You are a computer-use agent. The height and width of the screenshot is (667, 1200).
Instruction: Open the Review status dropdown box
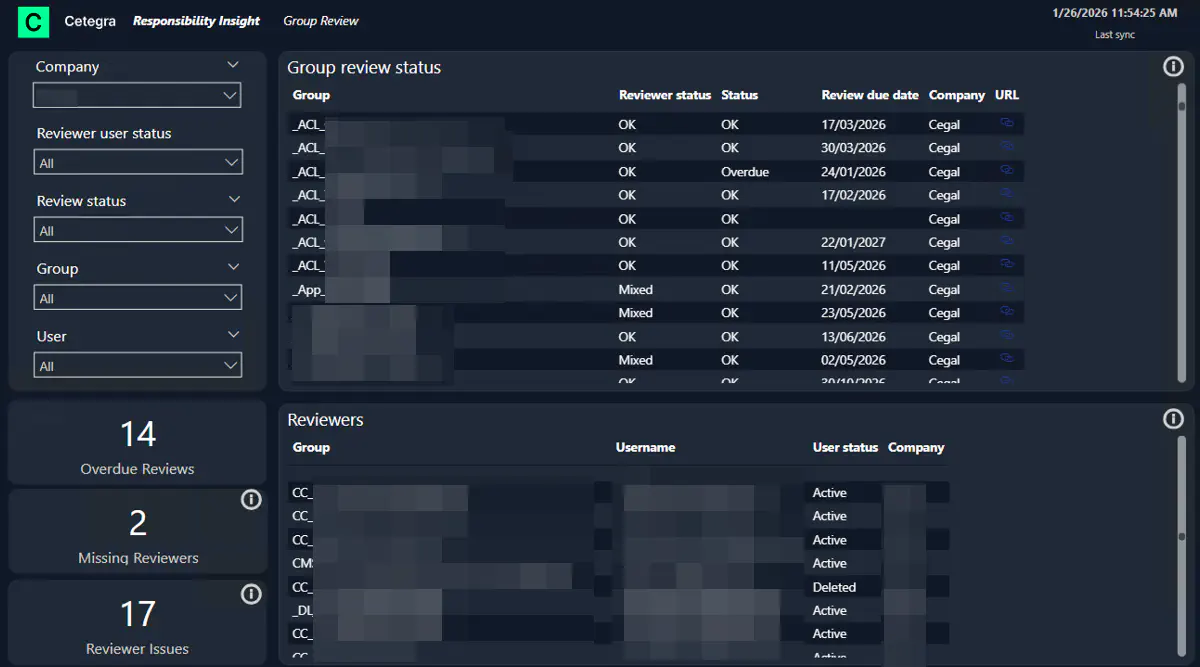pyautogui.click(x=138, y=230)
